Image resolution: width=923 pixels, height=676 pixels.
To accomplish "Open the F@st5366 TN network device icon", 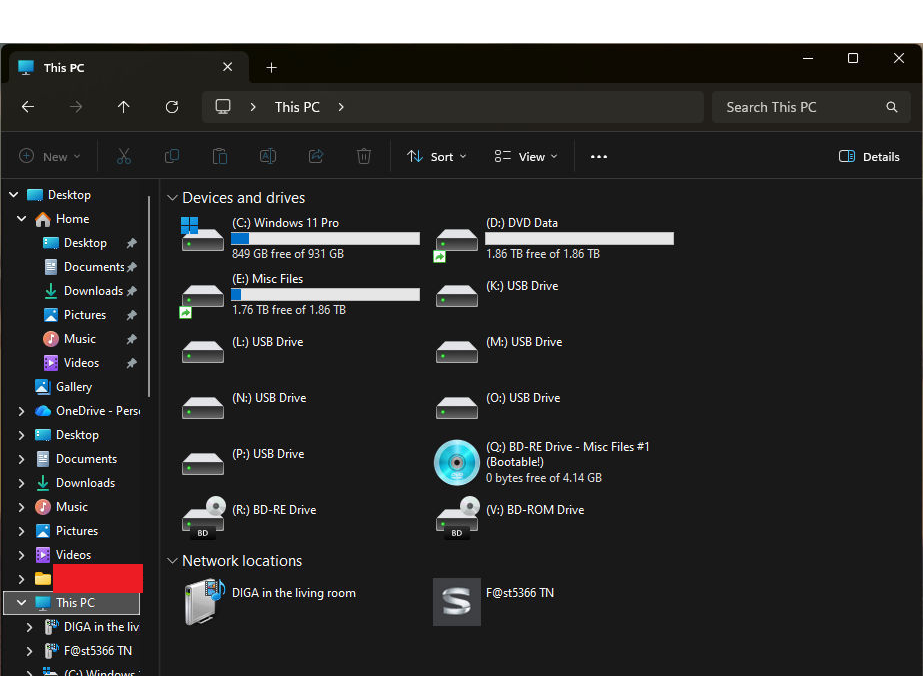I will 457,602.
